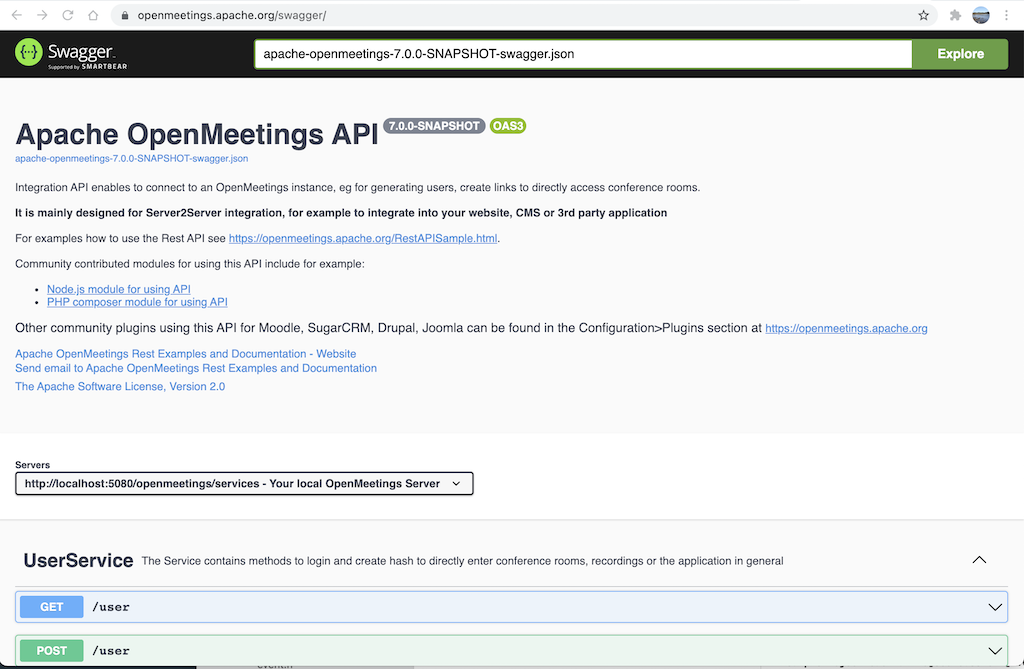The width and height of the screenshot is (1024, 669).
Task: Reload the page with the refresh icon
Action: 68,15
